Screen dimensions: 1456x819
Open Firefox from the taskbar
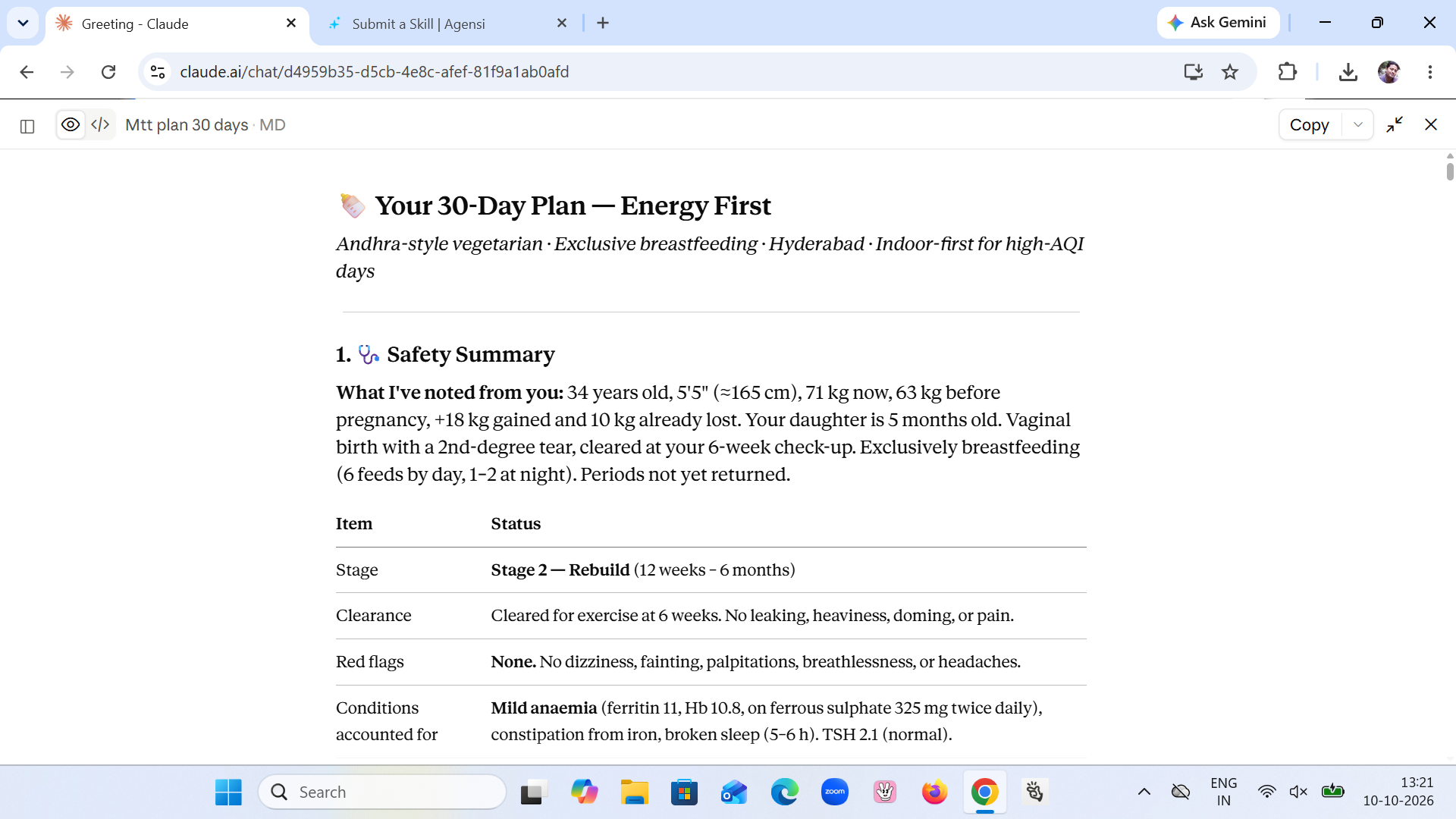(934, 792)
